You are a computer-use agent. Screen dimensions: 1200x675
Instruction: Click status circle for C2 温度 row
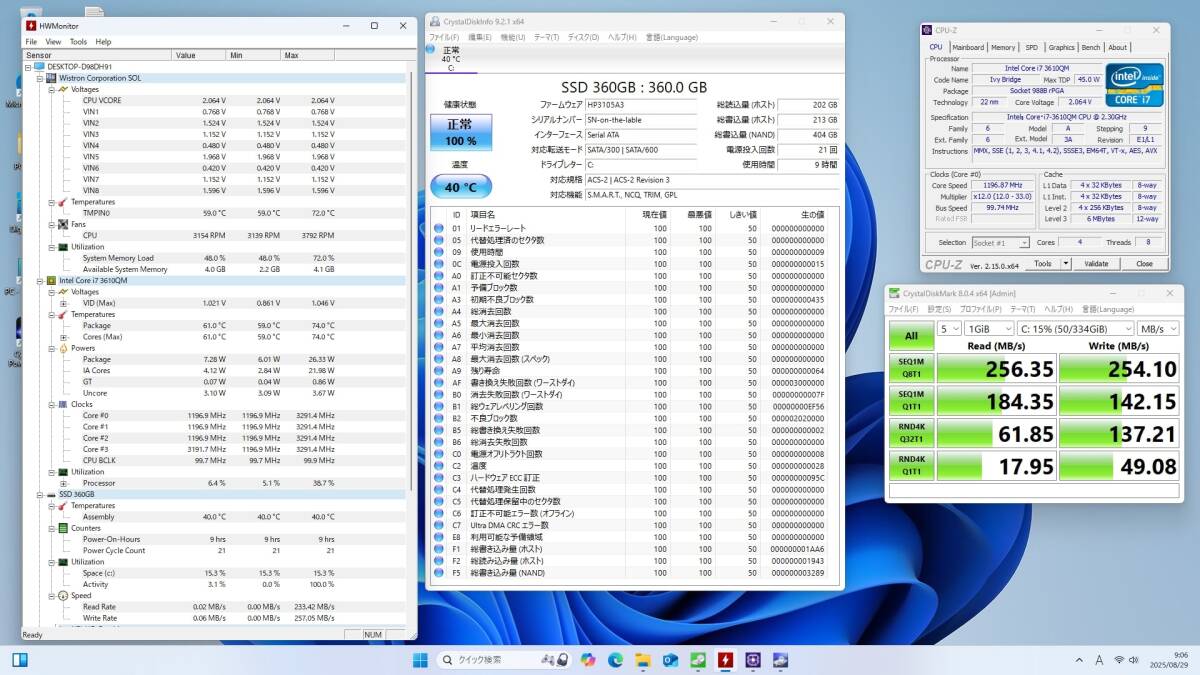(438, 466)
